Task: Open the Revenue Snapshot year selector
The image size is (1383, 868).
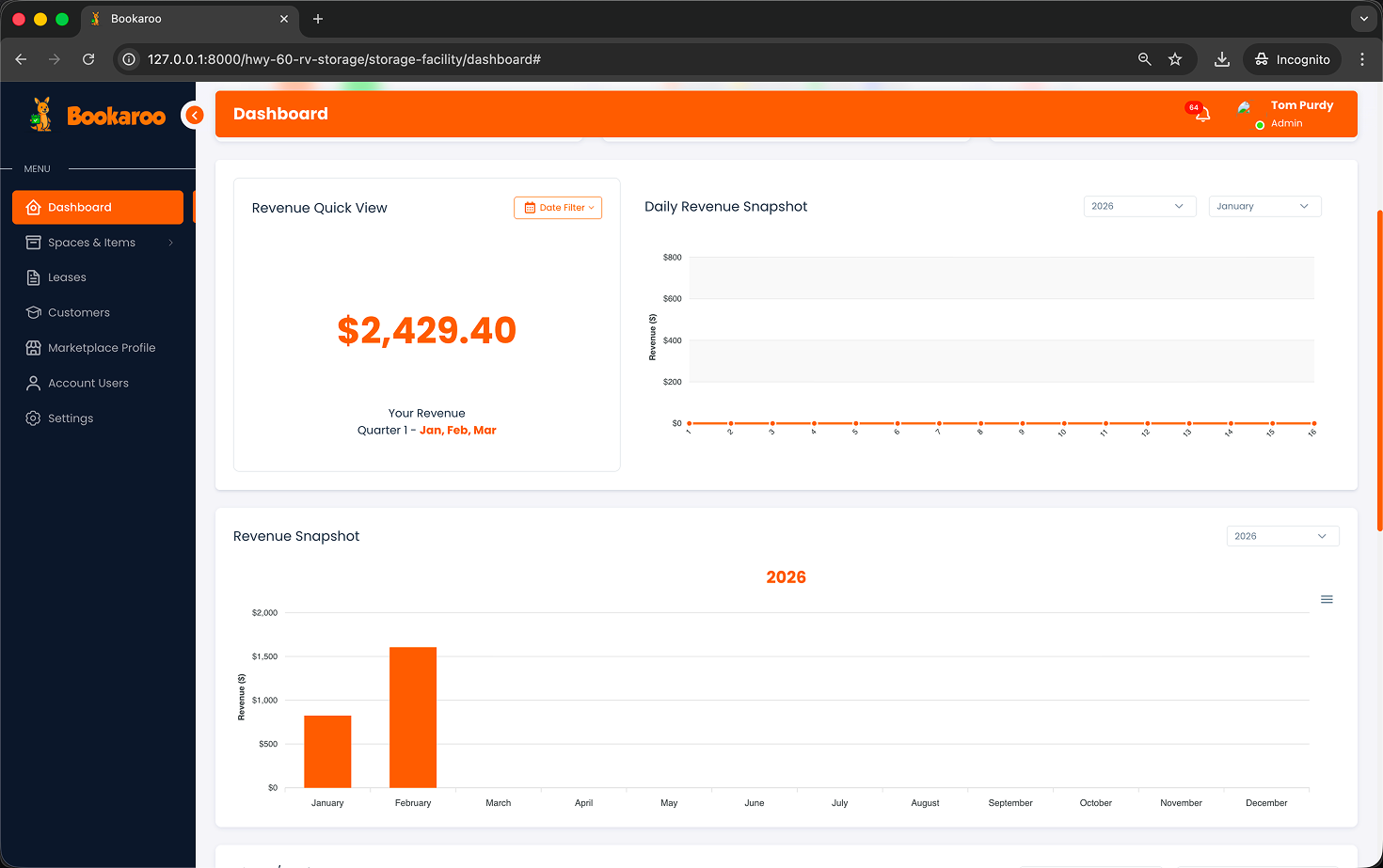Action: tap(1282, 535)
